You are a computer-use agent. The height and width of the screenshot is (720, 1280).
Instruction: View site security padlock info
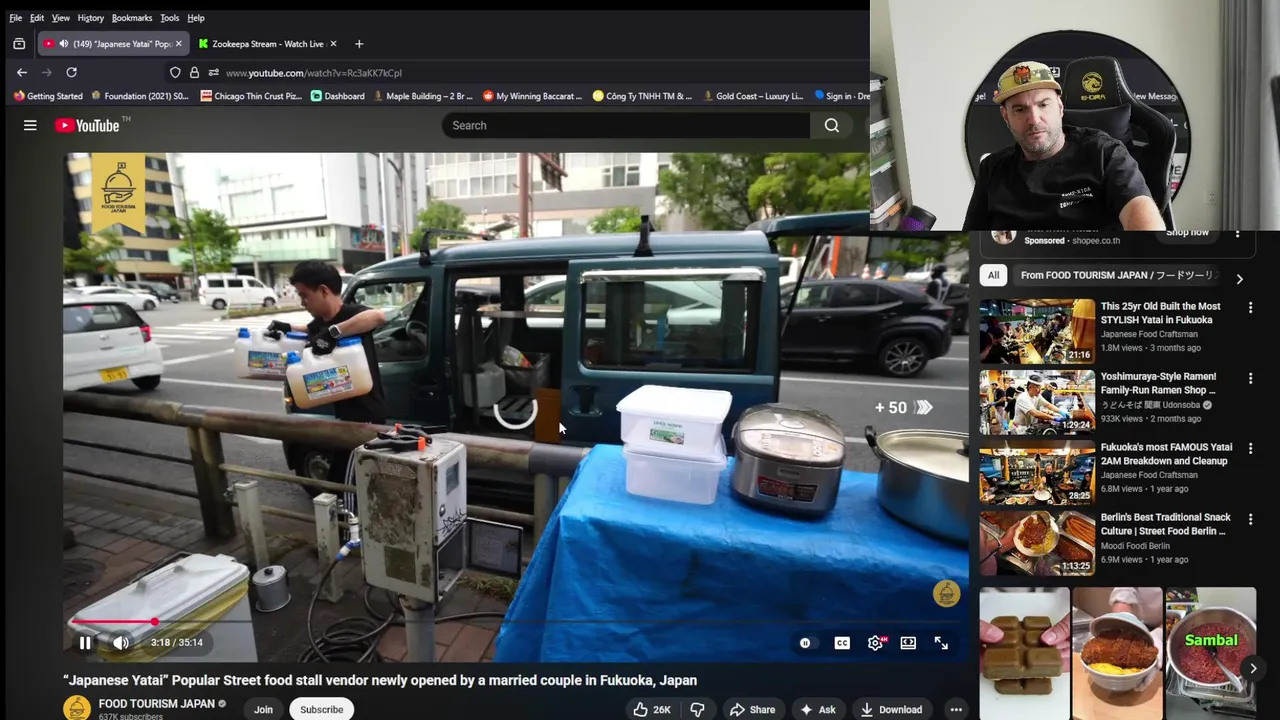pyautogui.click(x=194, y=73)
